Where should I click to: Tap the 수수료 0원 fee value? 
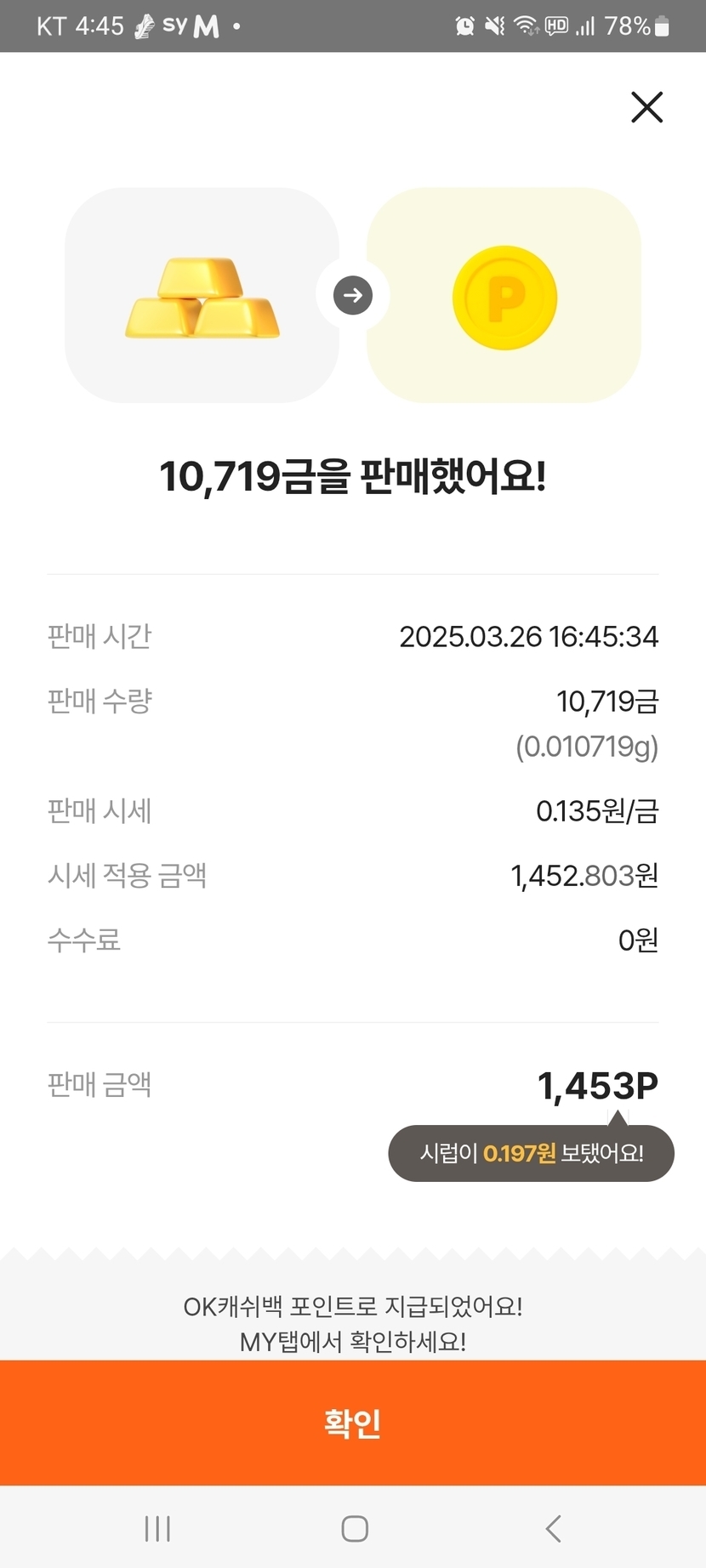(x=637, y=940)
